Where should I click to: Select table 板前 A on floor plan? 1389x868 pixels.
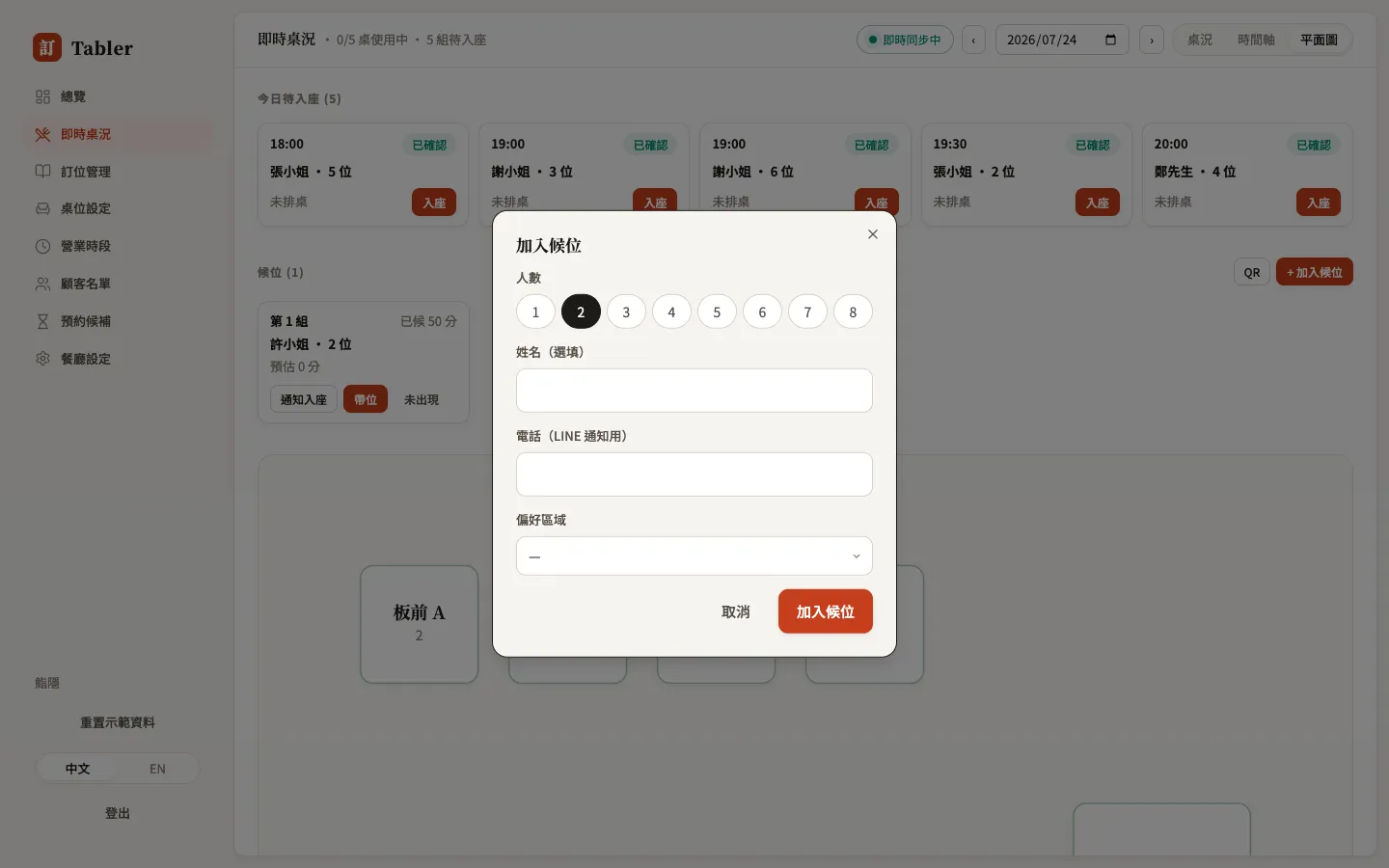[x=420, y=624]
